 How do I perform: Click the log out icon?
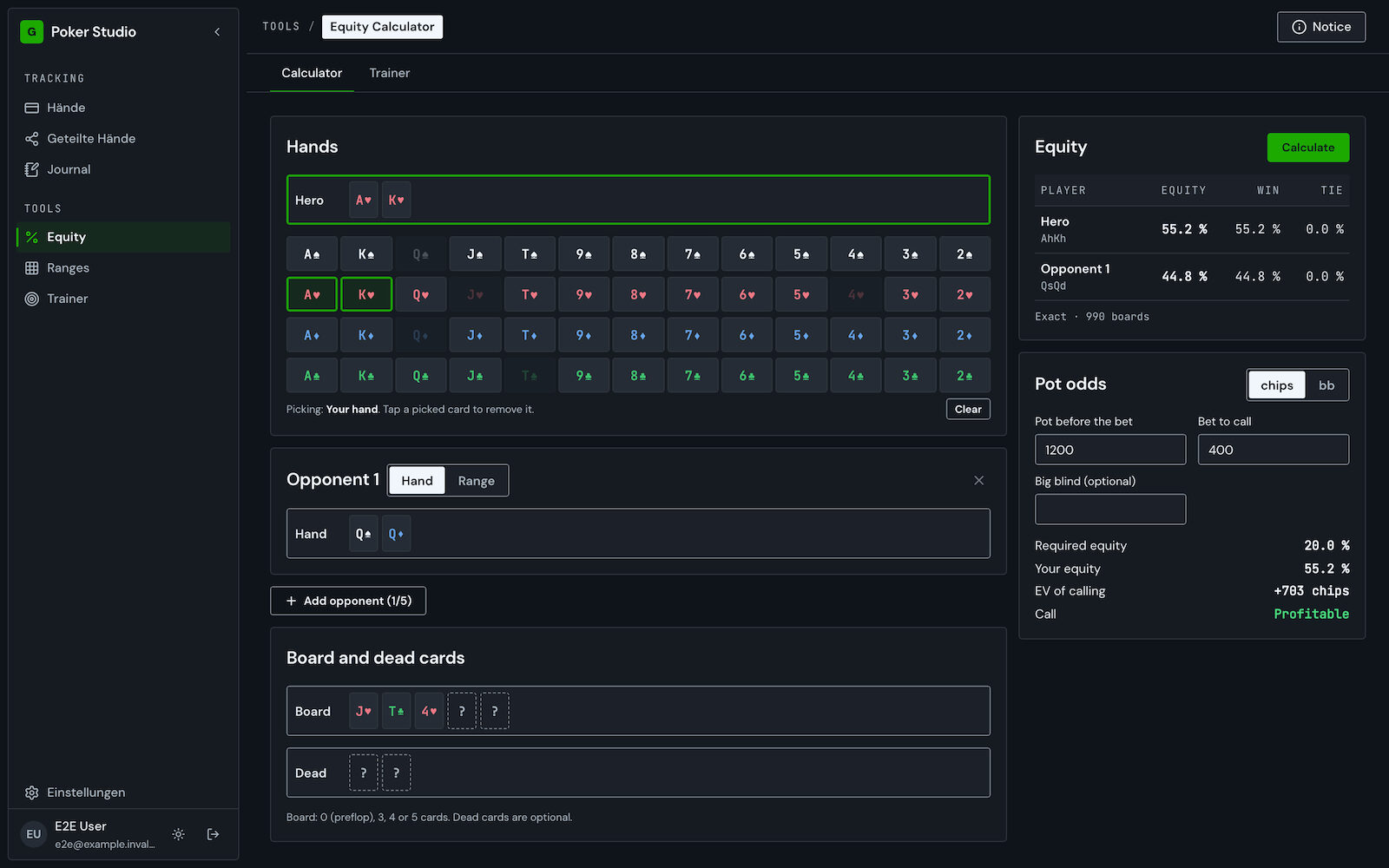point(214,834)
